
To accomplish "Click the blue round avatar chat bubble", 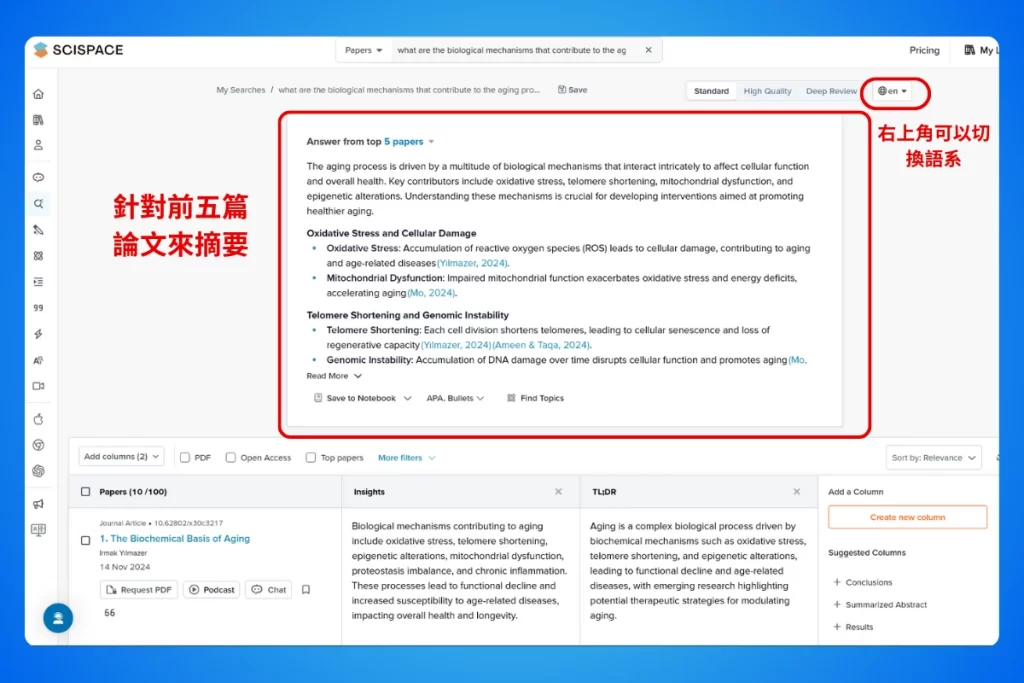I will [58, 618].
